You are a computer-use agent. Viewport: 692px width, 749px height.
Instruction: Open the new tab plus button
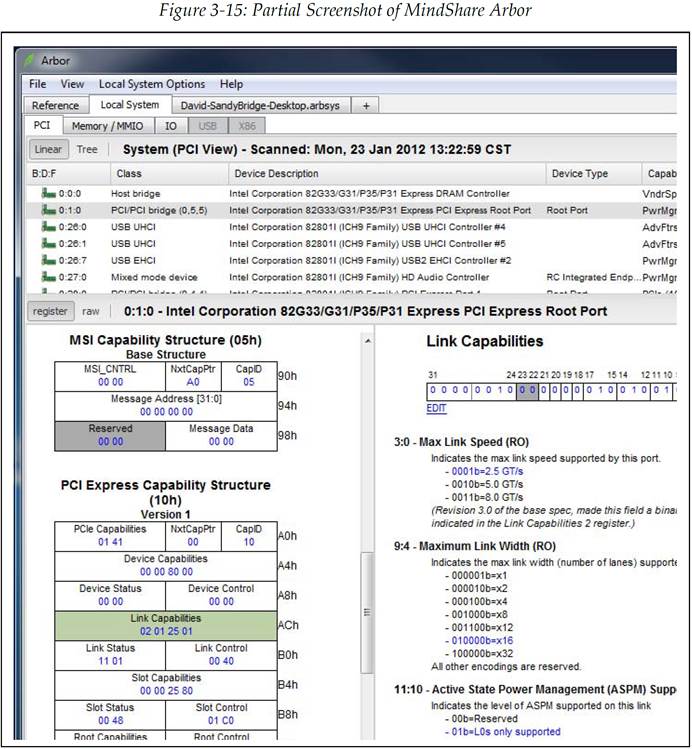pyautogui.click(x=366, y=105)
